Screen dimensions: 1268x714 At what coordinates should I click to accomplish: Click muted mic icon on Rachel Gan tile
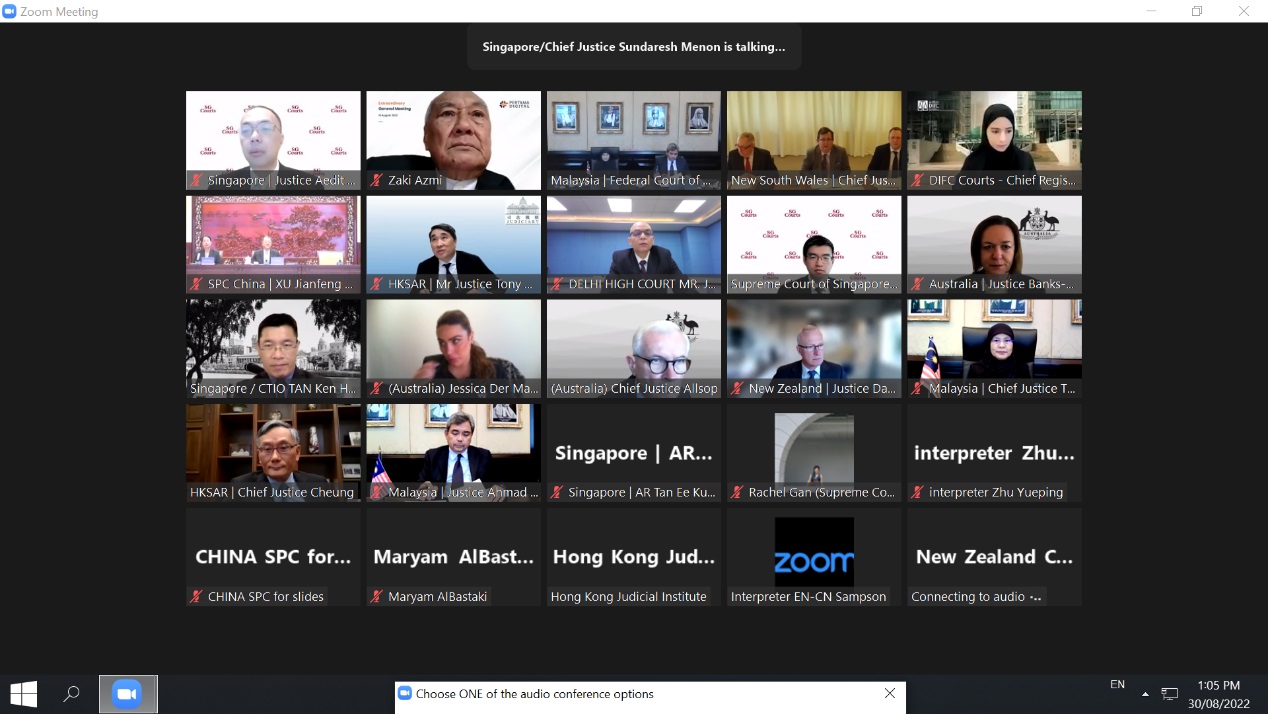tap(737, 493)
